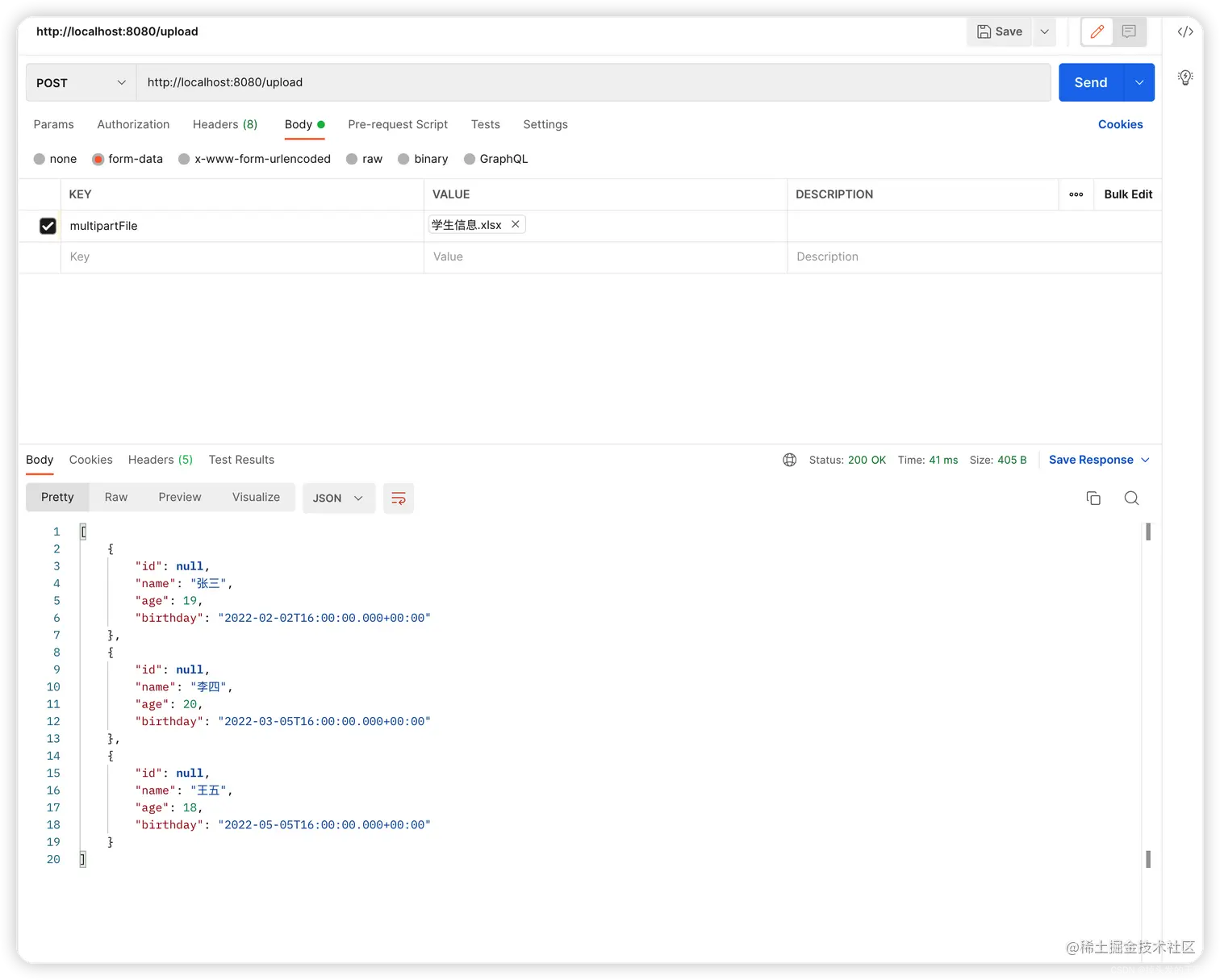Click the age value 19

(190, 600)
